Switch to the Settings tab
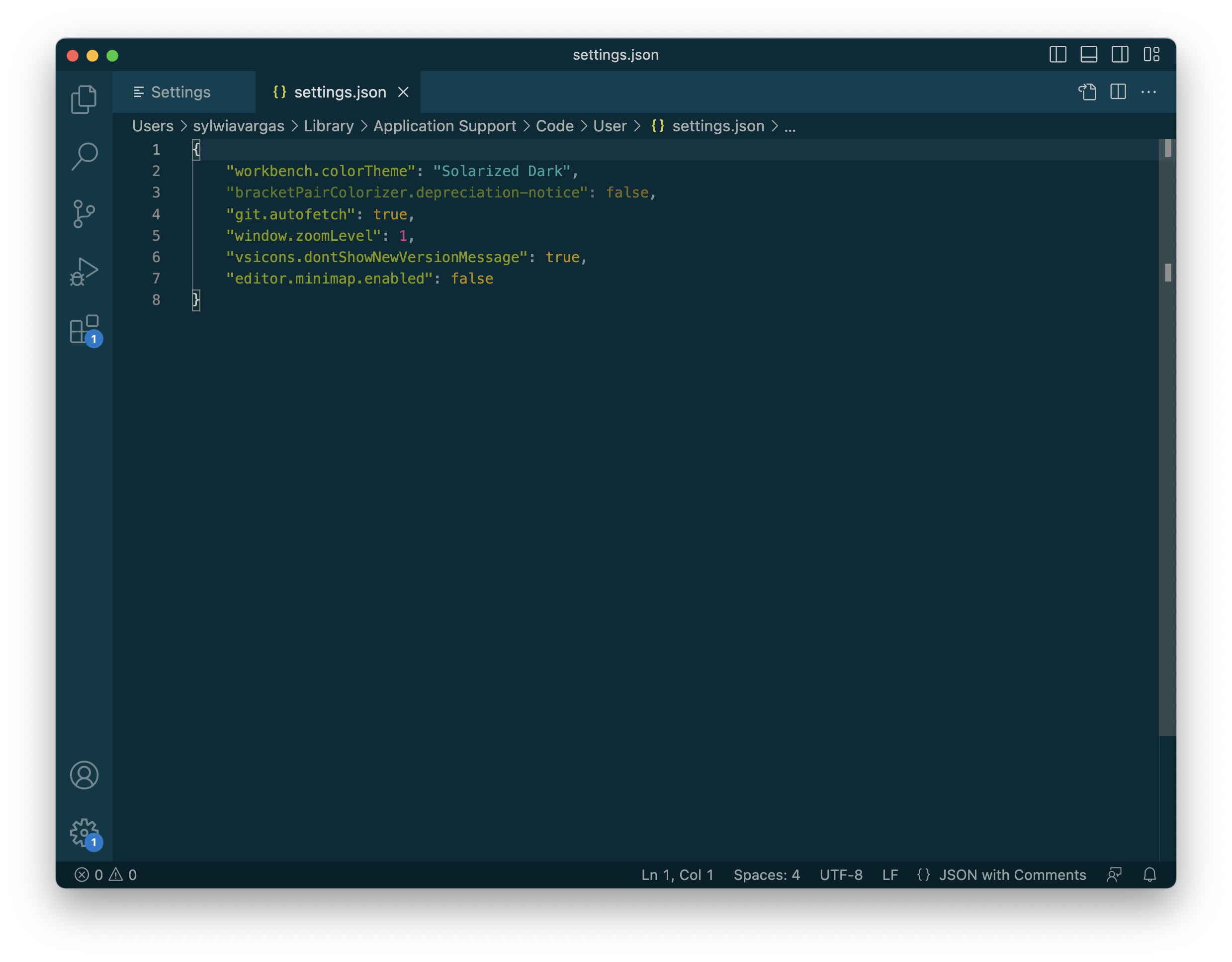Viewport: 1232px width, 962px height. pos(181,91)
